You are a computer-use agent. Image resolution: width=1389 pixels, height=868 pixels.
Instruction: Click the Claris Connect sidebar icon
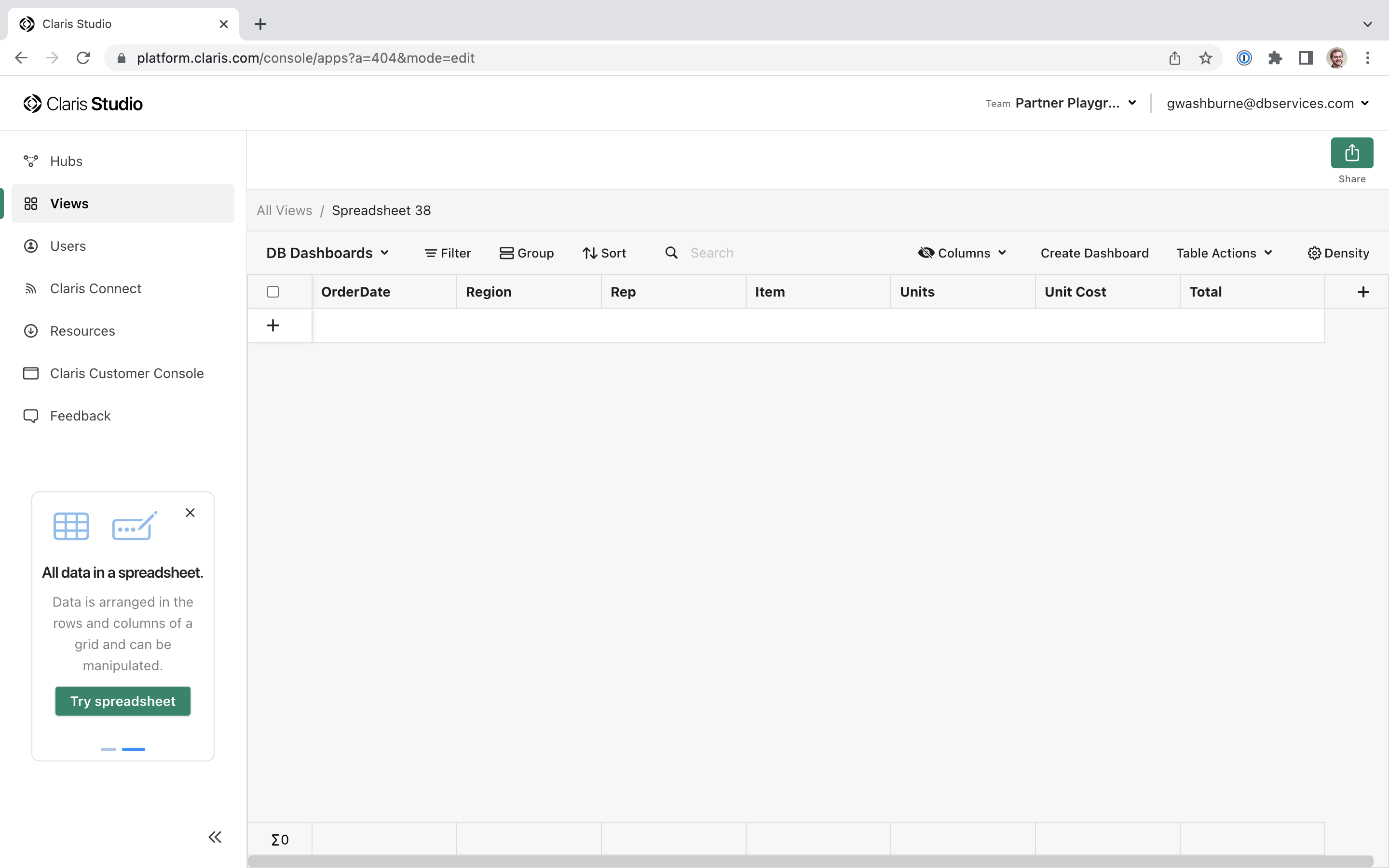(x=30, y=288)
